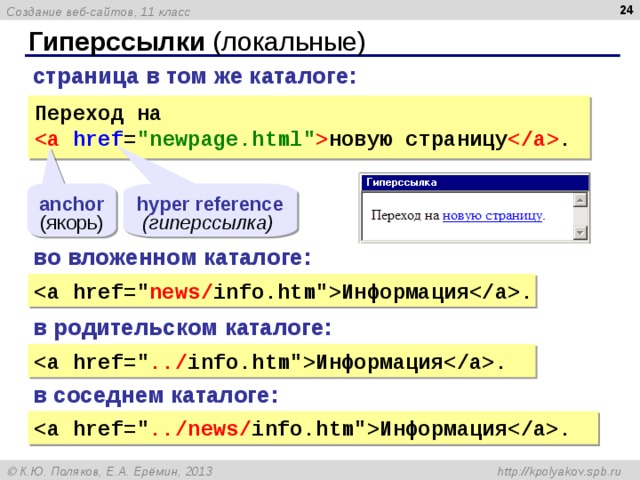The width and height of the screenshot is (640, 480).
Task: Click the text 'Переход на' in yellow code box
Action: pos(98,113)
